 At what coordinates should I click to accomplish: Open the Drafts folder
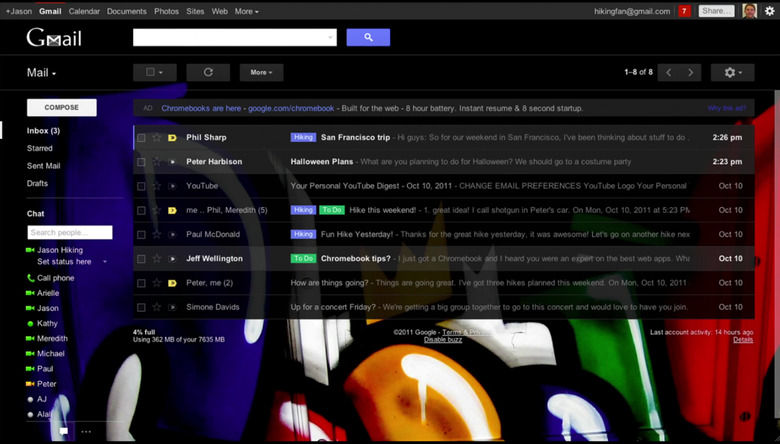pyautogui.click(x=37, y=183)
